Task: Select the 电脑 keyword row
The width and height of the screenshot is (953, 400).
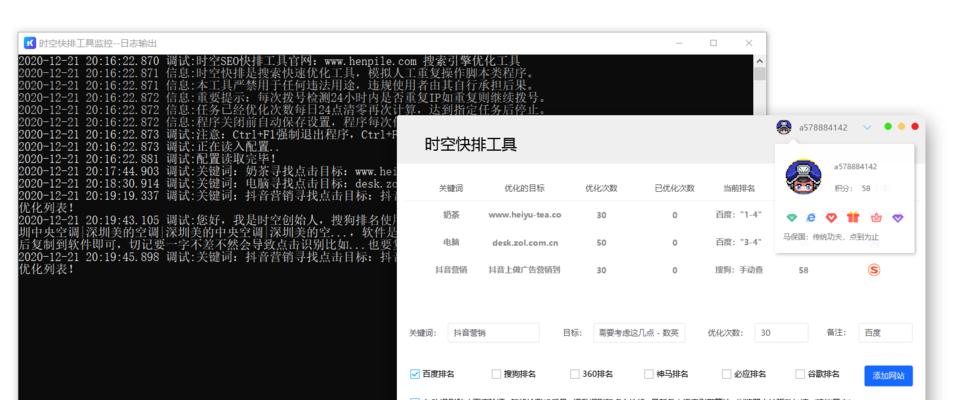Action: [x=451, y=242]
